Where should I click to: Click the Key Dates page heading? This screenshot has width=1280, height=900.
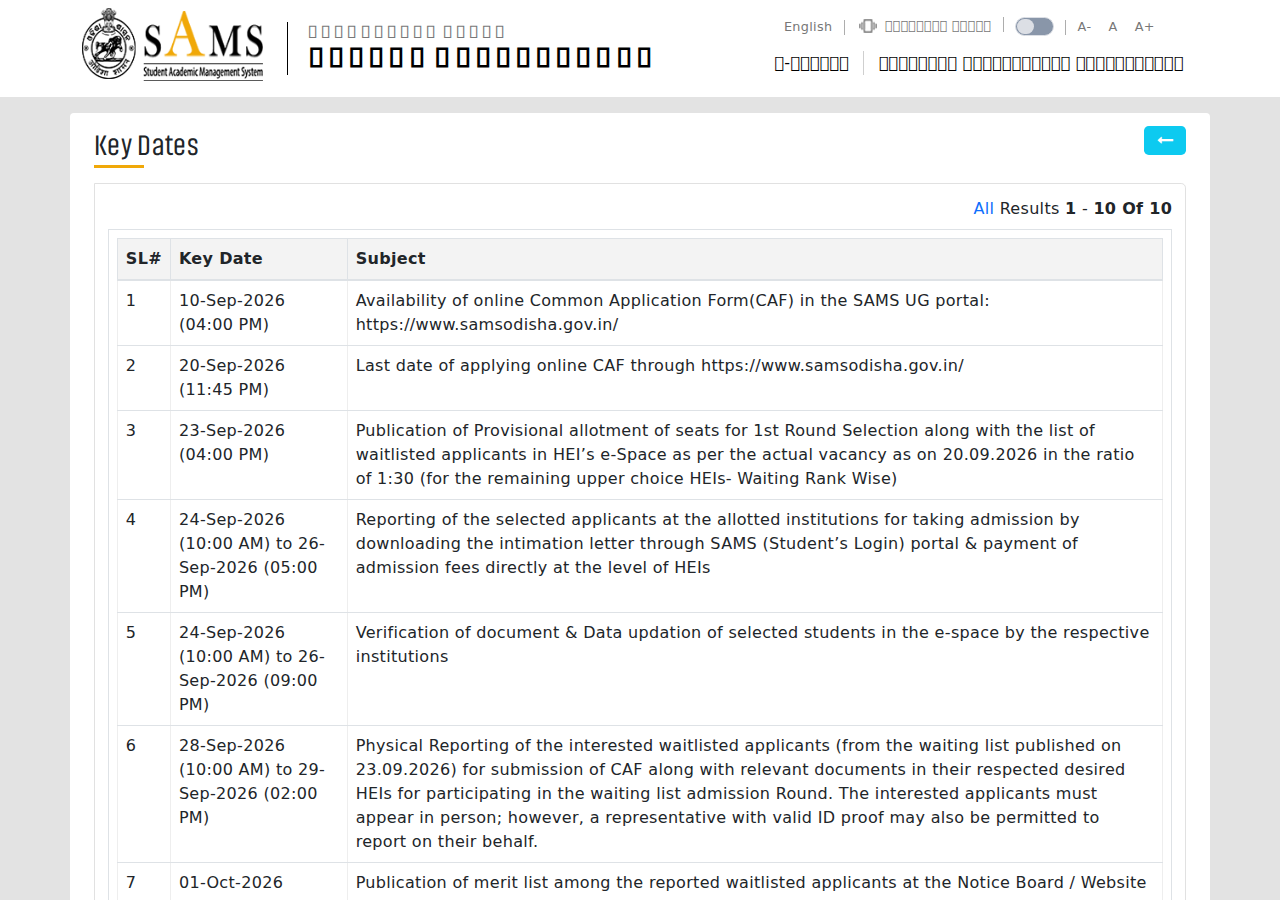(x=146, y=146)
